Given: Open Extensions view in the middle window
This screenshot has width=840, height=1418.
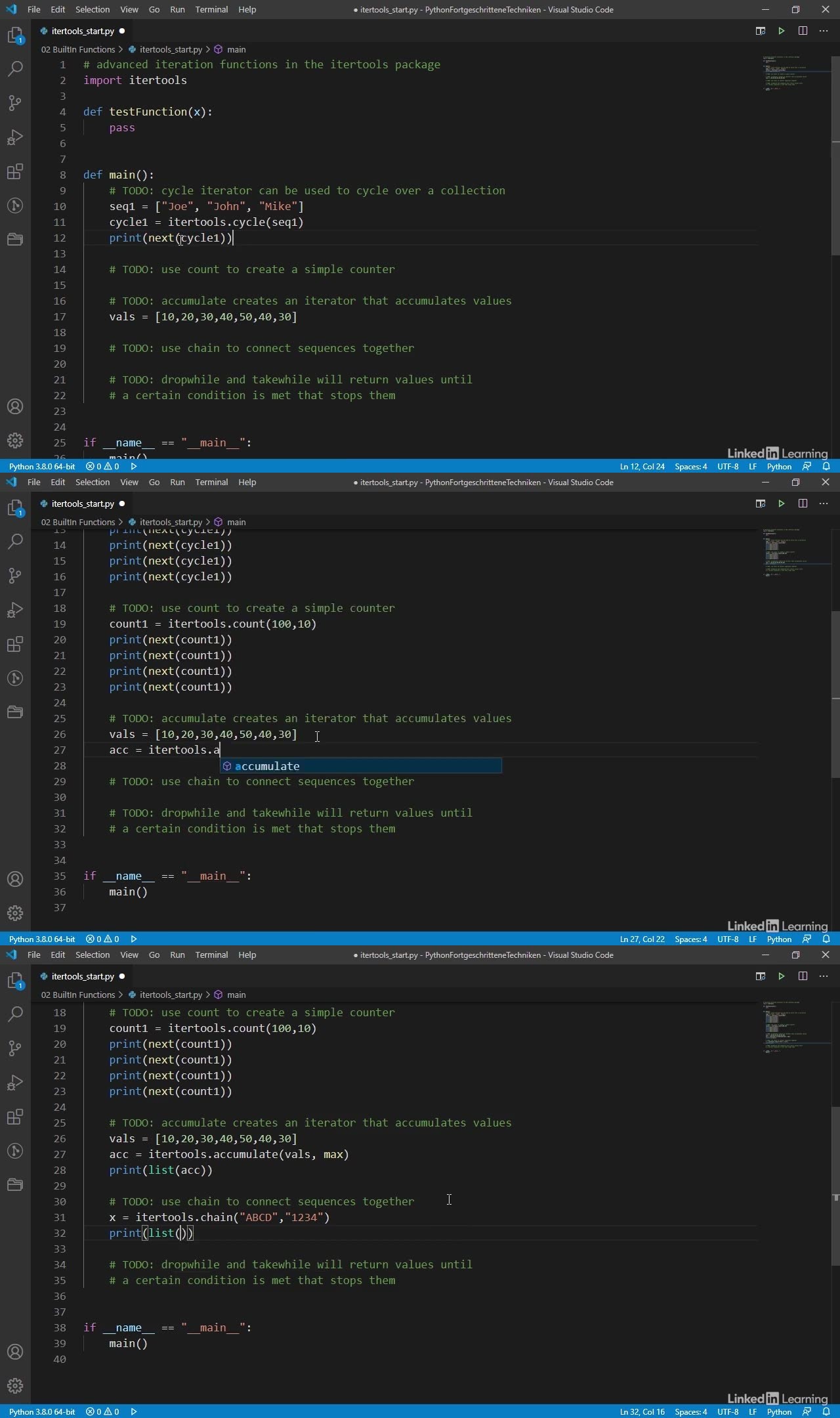Looking at the screenshot, I should click(x=15, y=644).
